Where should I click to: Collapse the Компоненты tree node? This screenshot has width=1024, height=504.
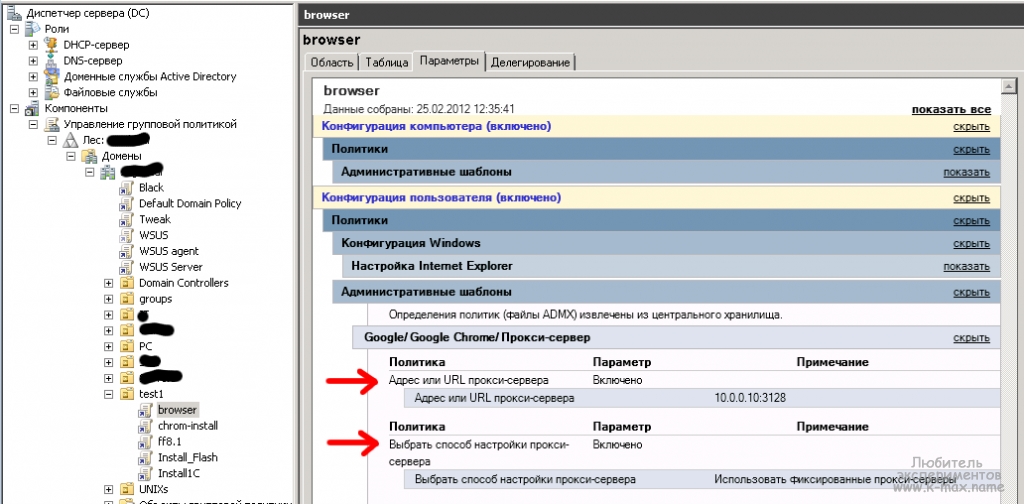click(x=14, y=108)
